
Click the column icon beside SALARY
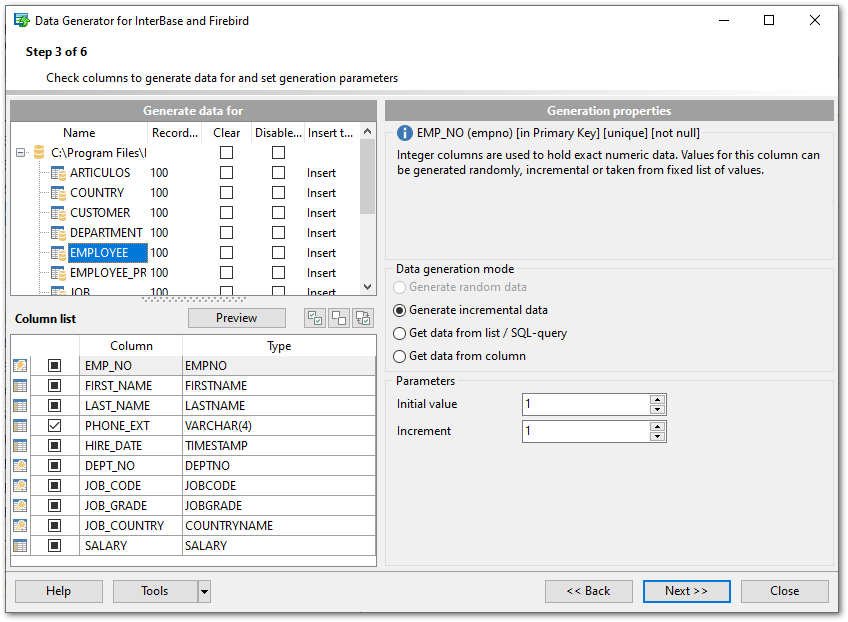coord(20,546)
